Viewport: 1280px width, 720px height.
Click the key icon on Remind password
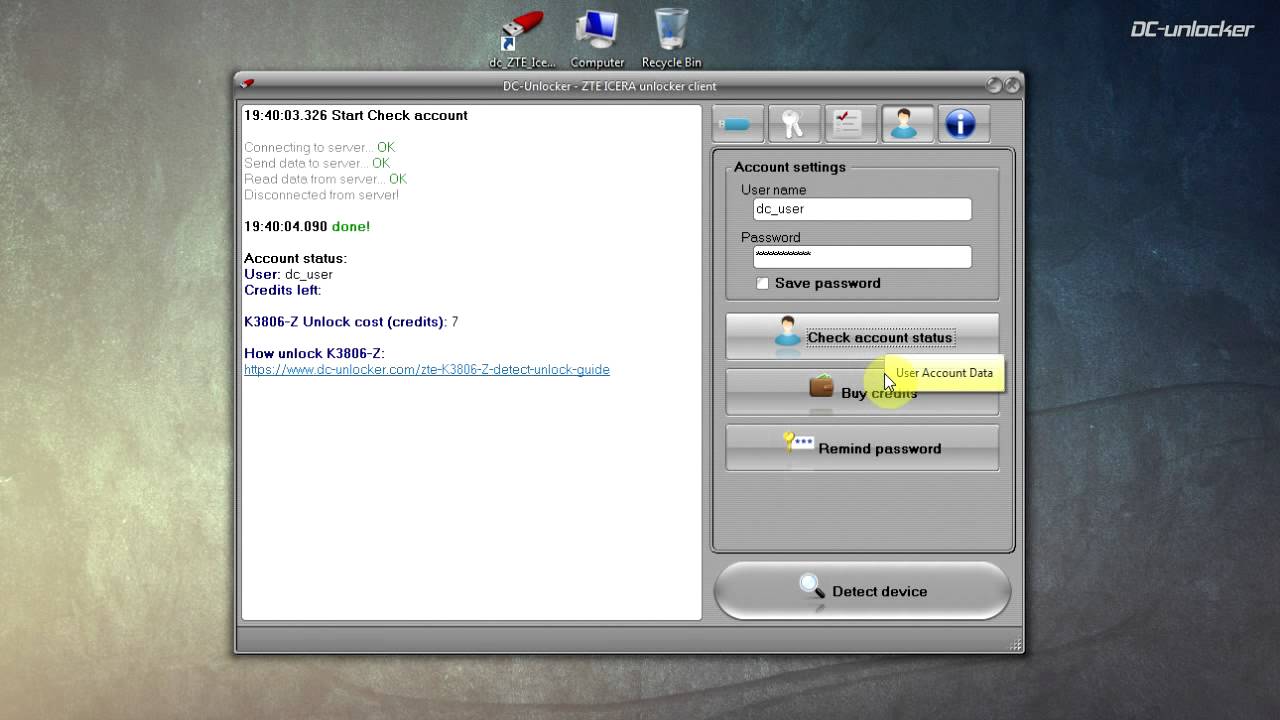(x=798, y=443)
